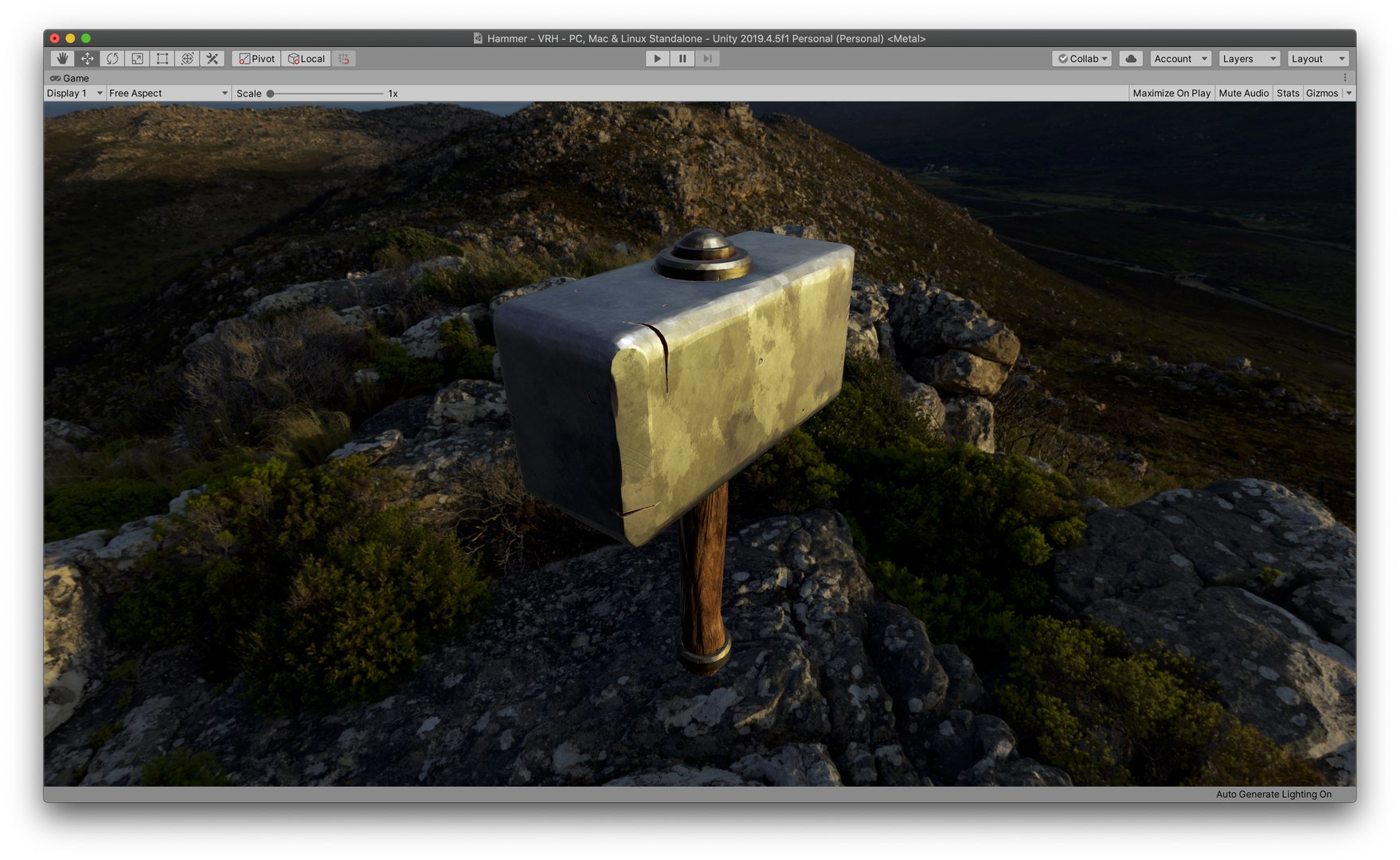Toggle Mute Audio
1400x860 pixels.
(x=1244, y=93)
